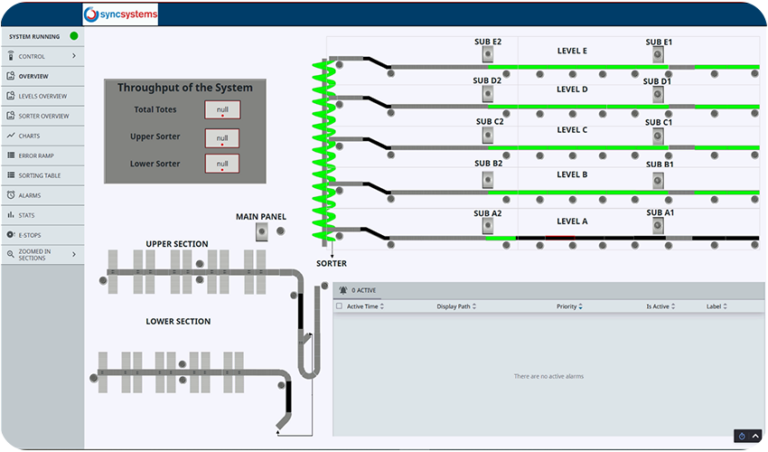The image size is (768, 452).
Task: Click the Control remote icon
Action: click(11, 56)
